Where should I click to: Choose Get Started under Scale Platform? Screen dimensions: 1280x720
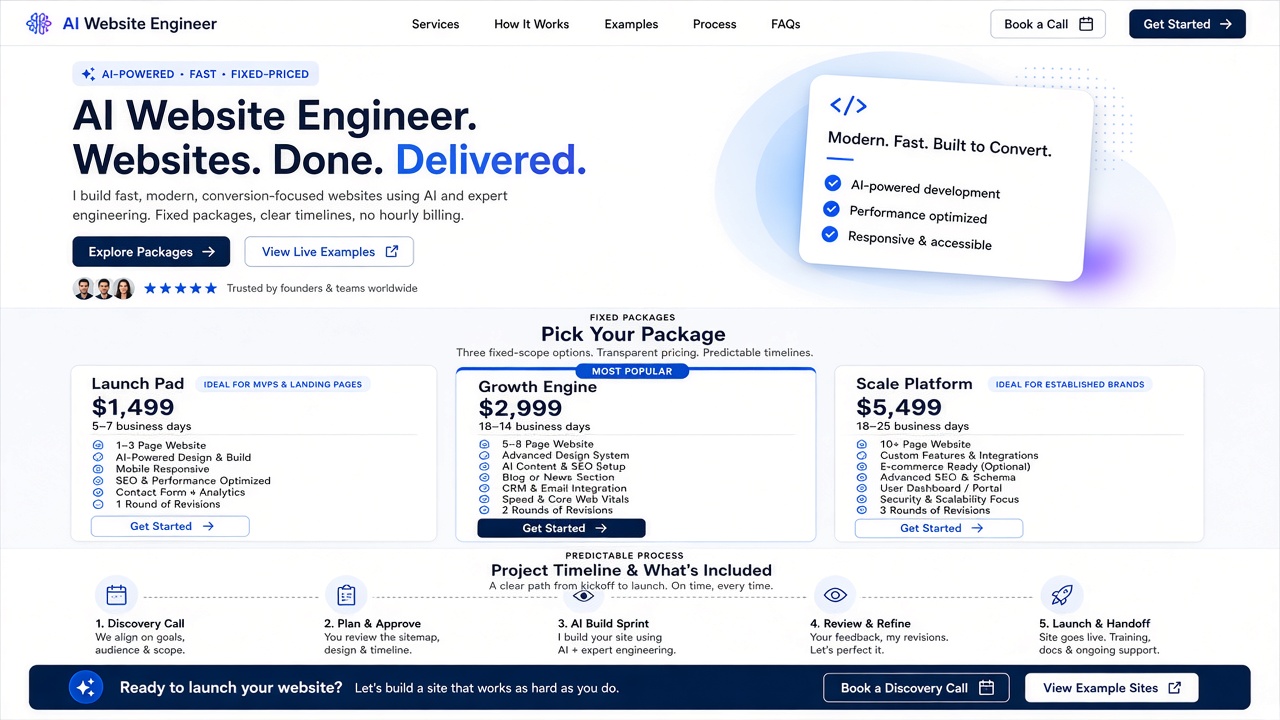(939, 528)
